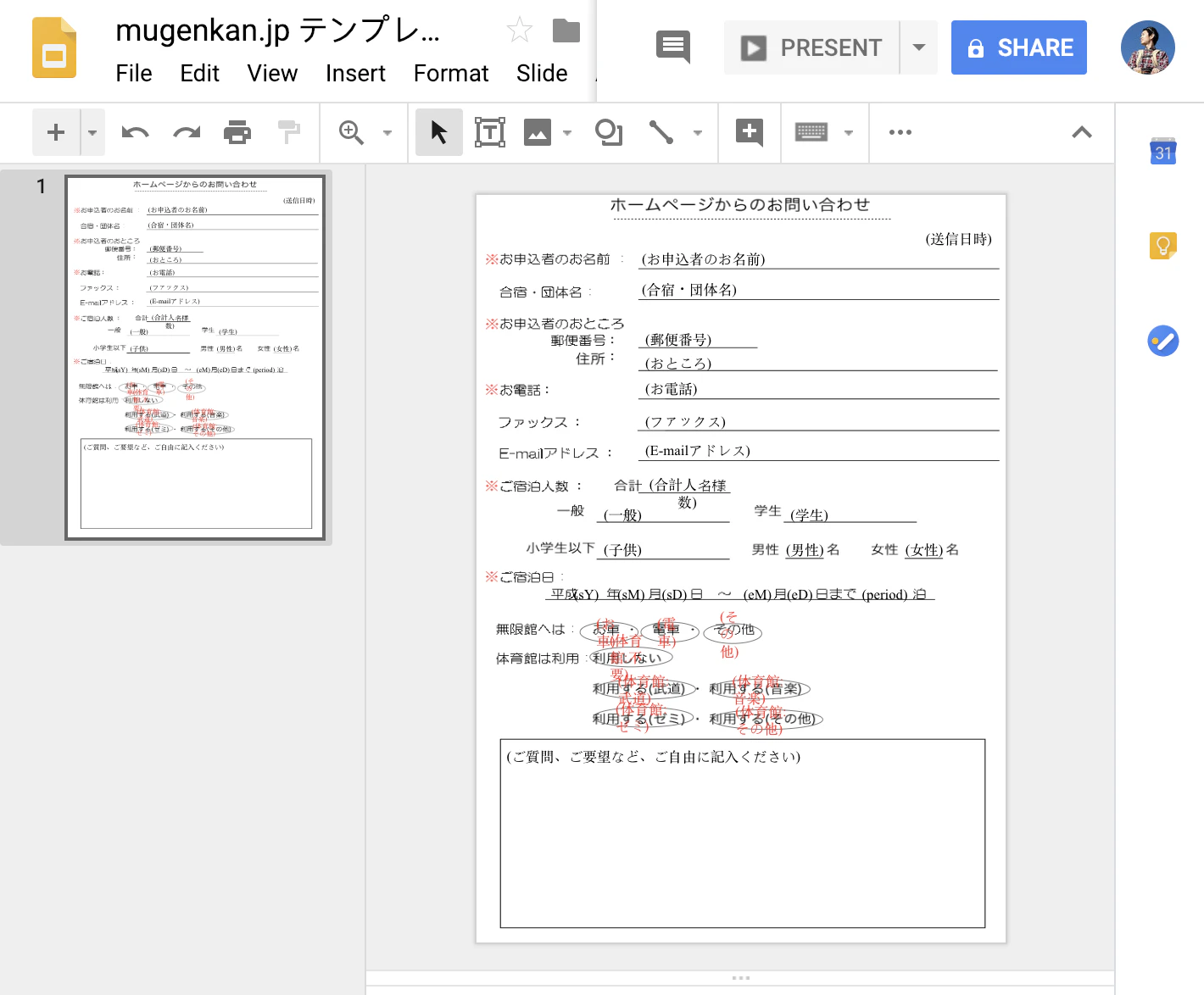Redo the last action
1204x995 pixels.
[x=187, y=132]
